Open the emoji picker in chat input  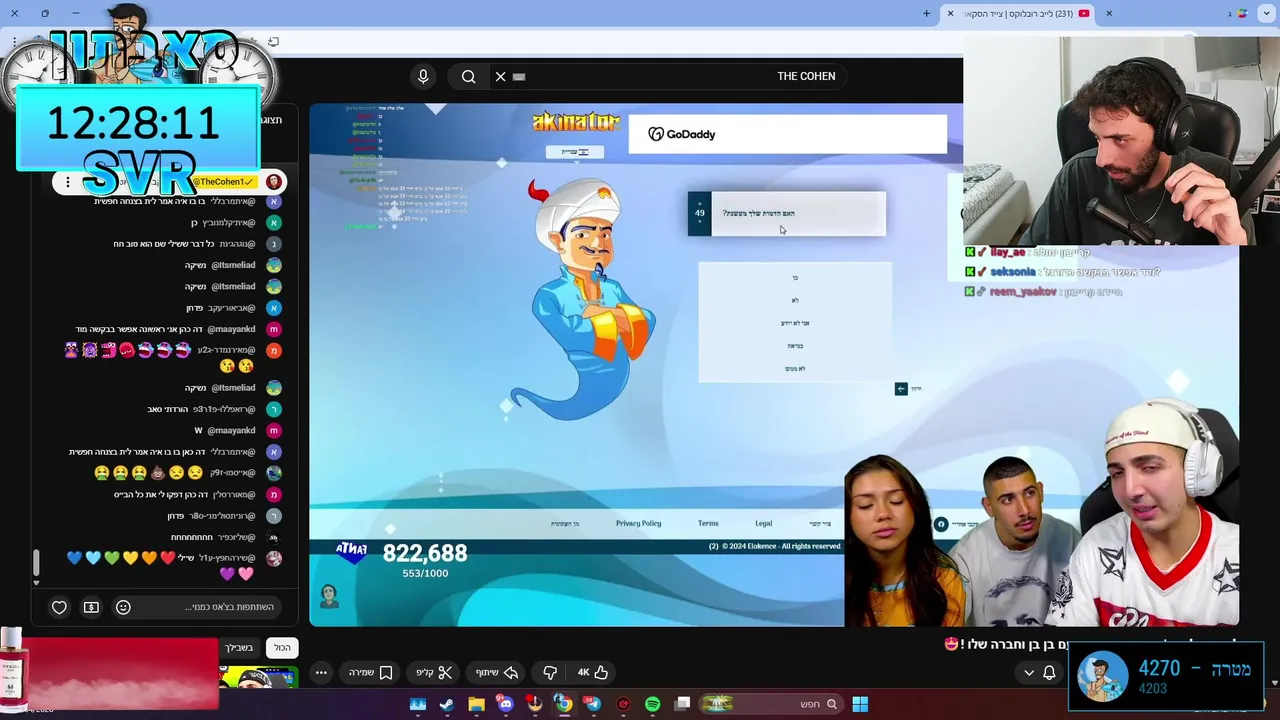pyautogui.click(x=123, y=607)
